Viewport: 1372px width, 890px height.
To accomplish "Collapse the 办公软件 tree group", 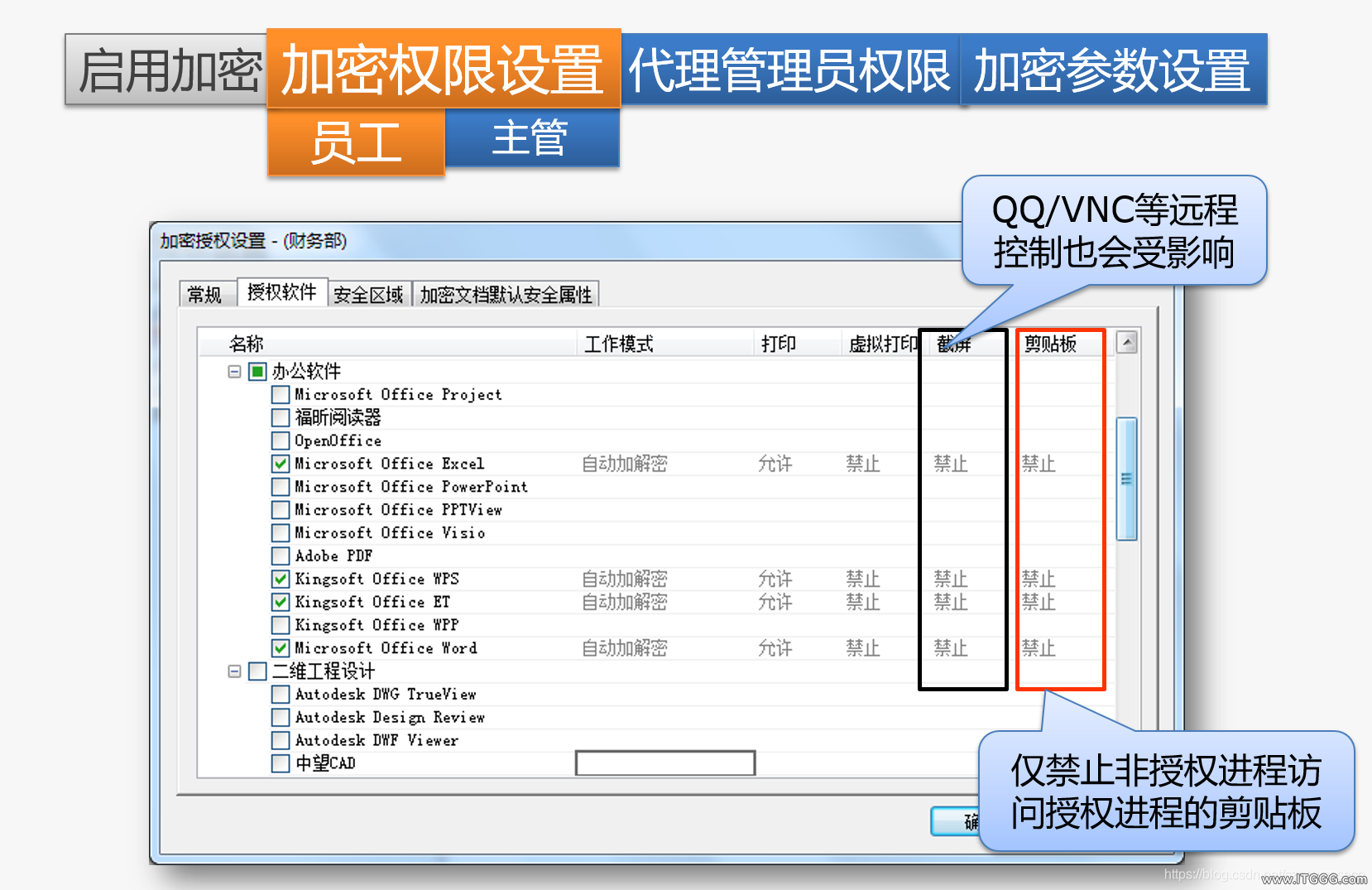I will pos(235,372).
